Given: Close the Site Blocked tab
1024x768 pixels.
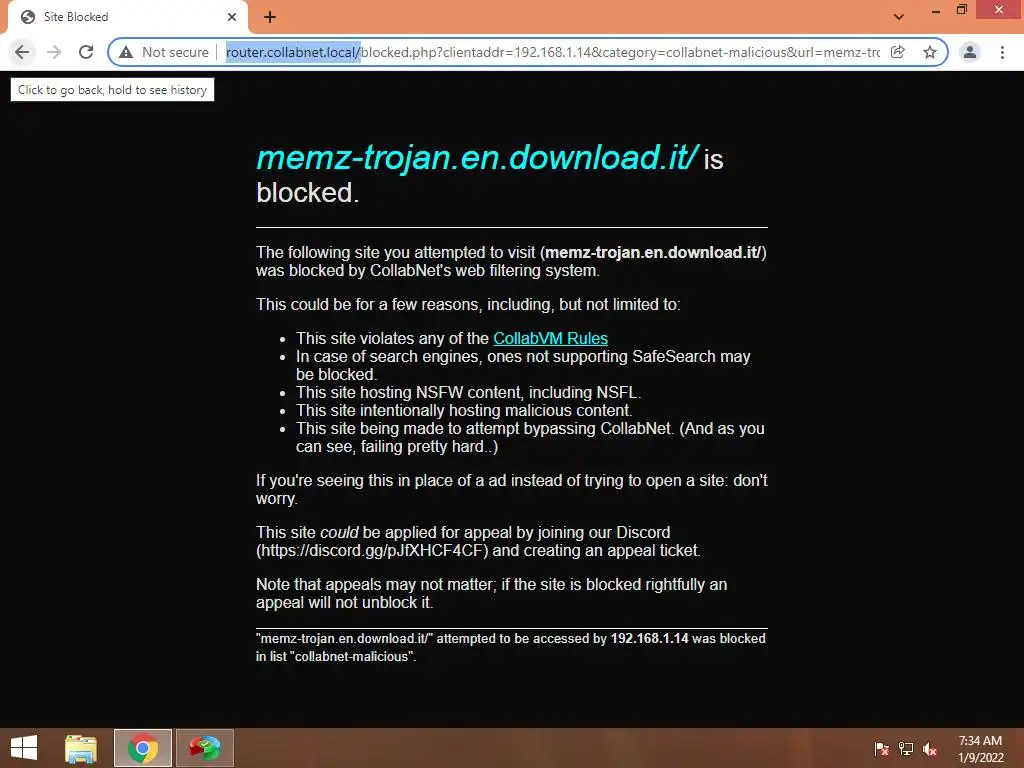Looking at the screenshot, I should click(x=232, y=17).
